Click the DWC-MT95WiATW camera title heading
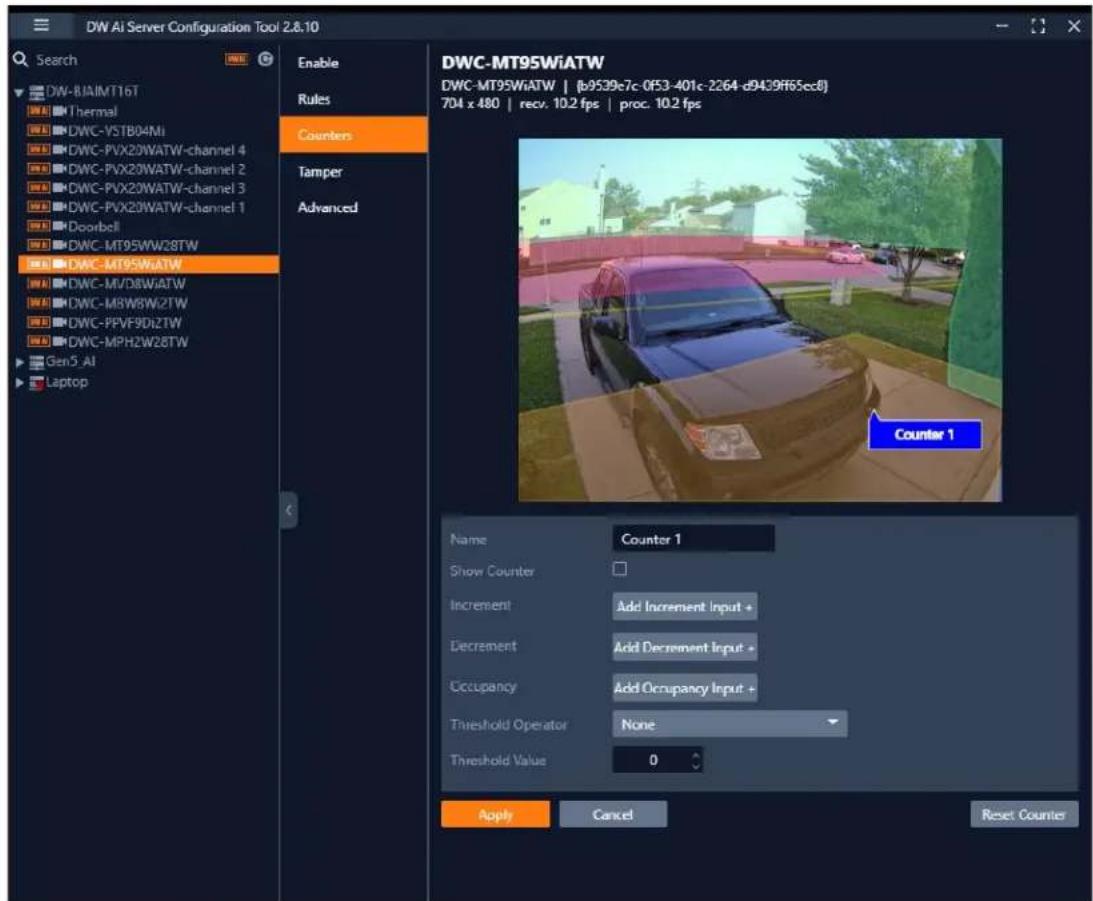The image size is (1093, 901). pos(523,63)
